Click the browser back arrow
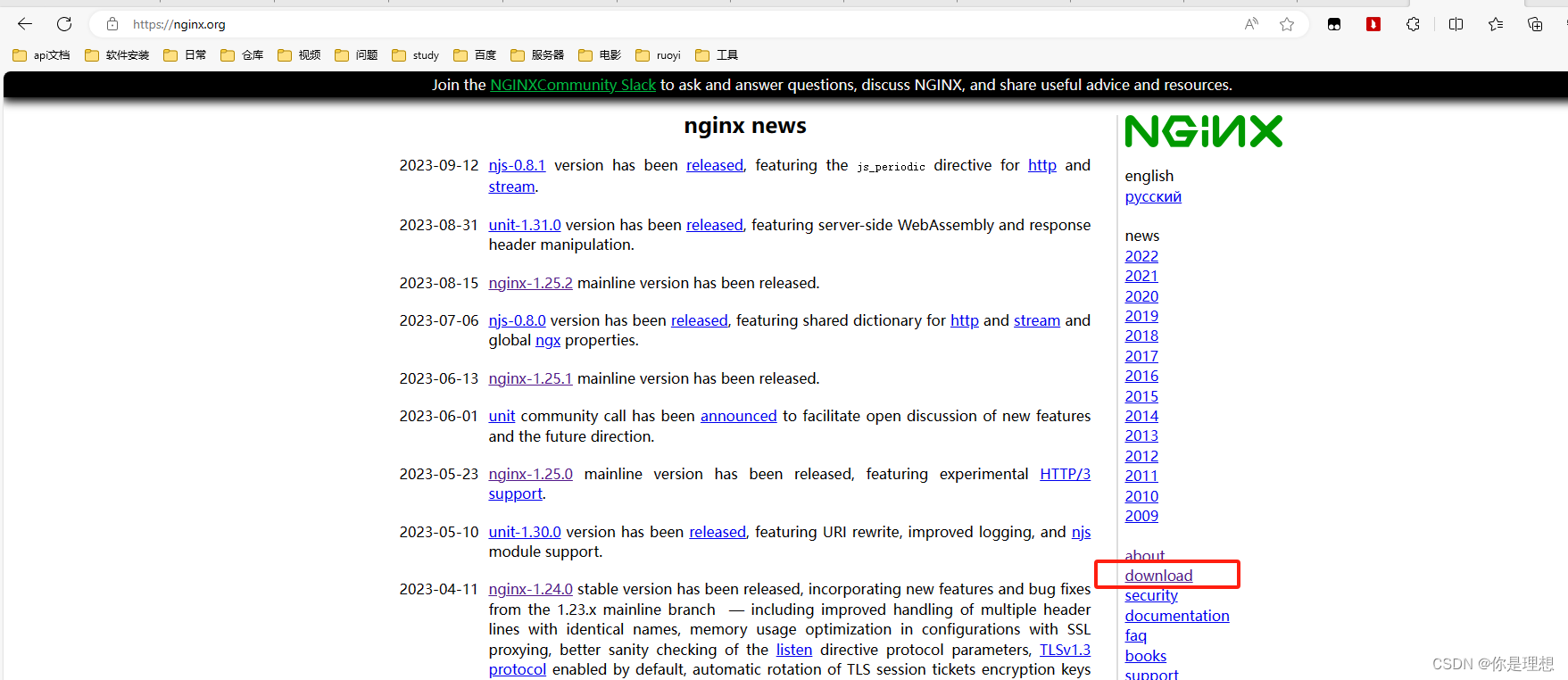Screen dimensions: 1568x680 (x=25, y=24)
